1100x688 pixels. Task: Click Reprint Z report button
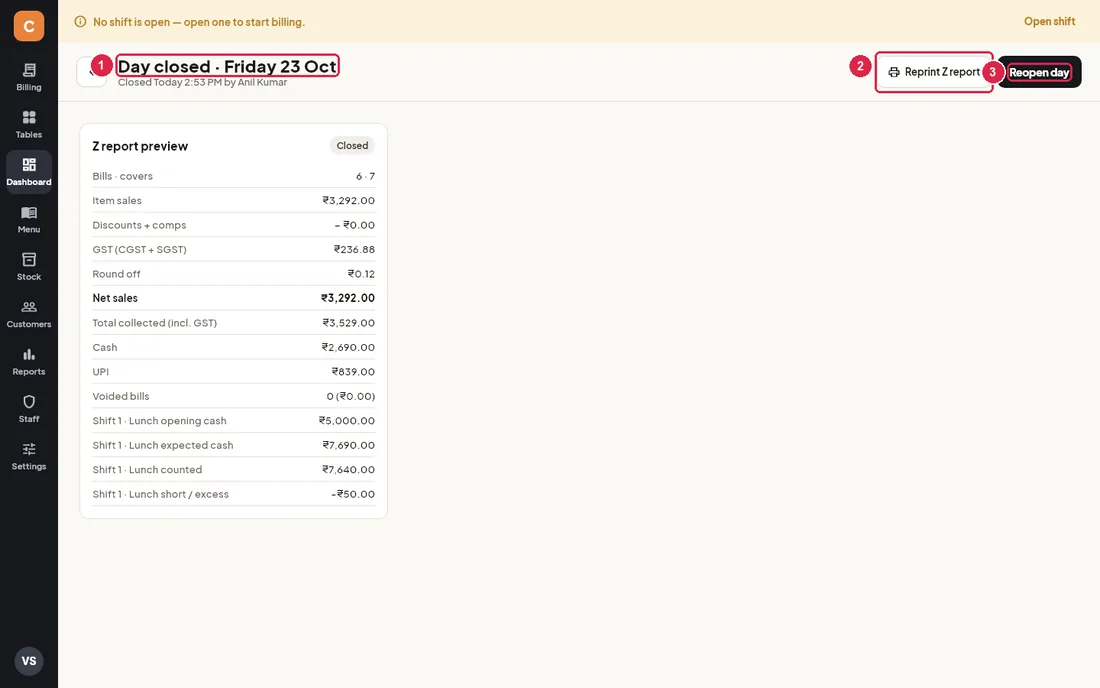[x=934, y=72]
